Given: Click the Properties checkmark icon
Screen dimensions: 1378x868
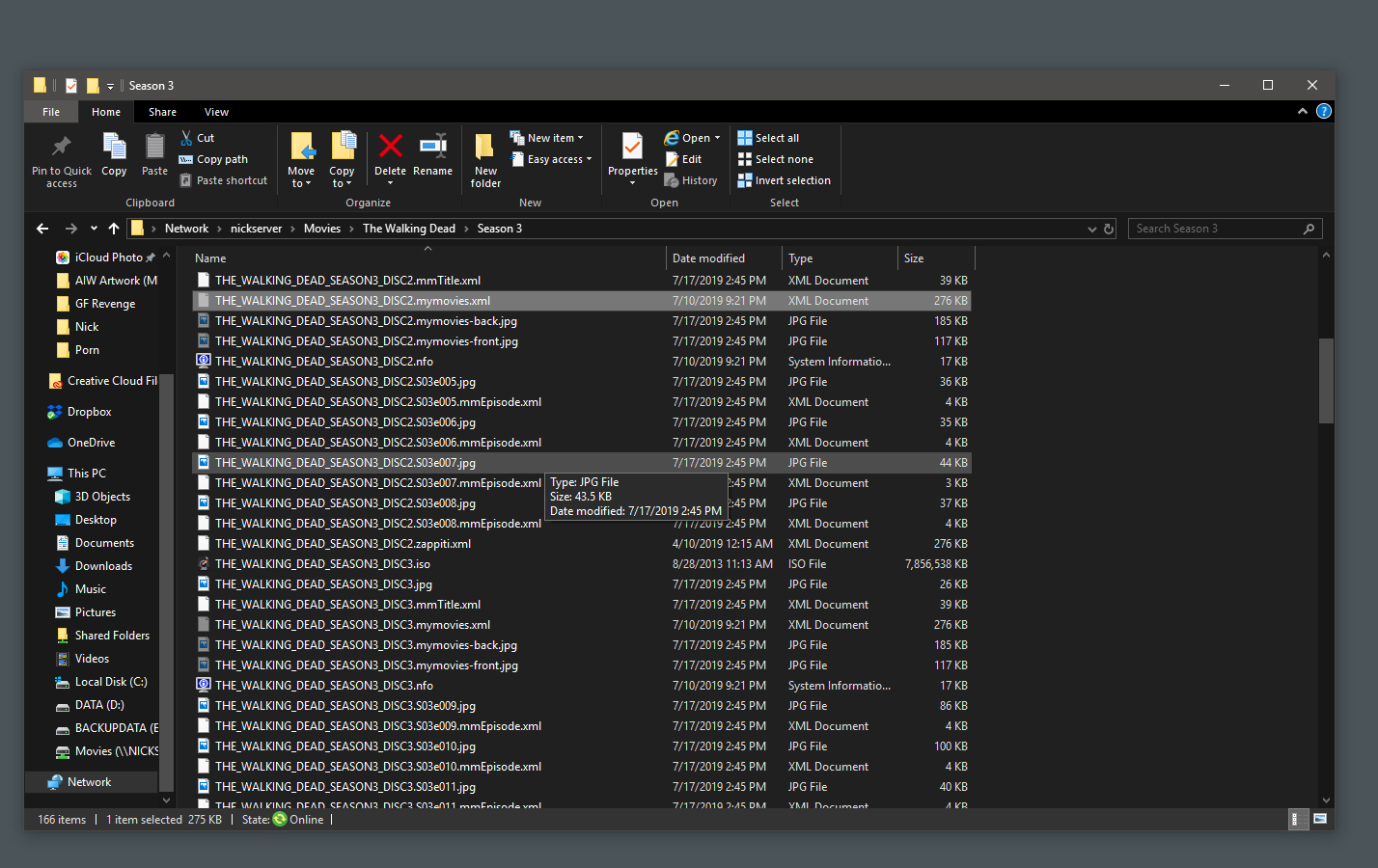Looking at the screenshot, I should 632,146.
